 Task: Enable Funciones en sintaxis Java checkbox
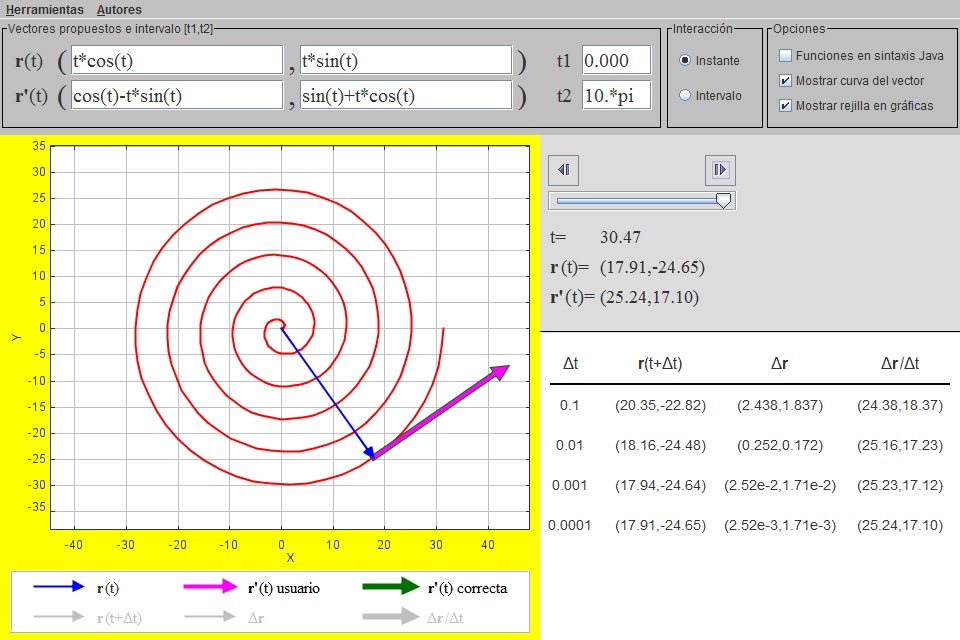pos(785,56)
